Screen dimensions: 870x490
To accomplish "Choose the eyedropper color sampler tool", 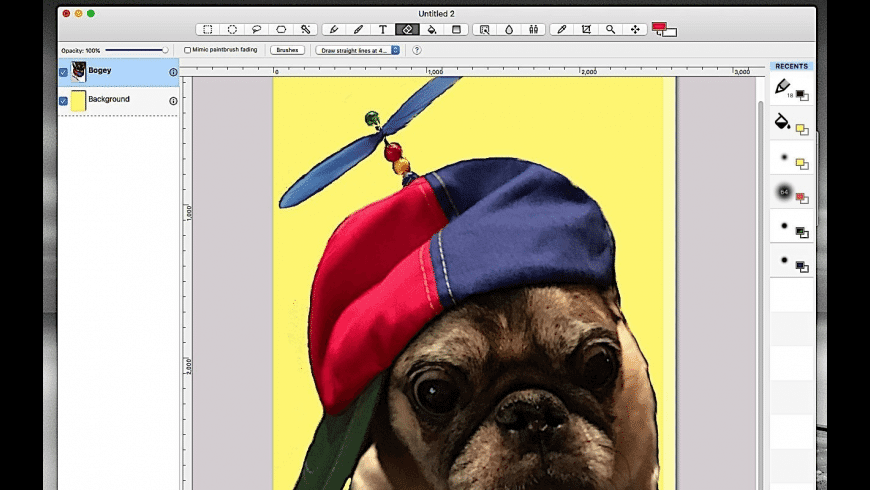I will click(x=561, y=30).
